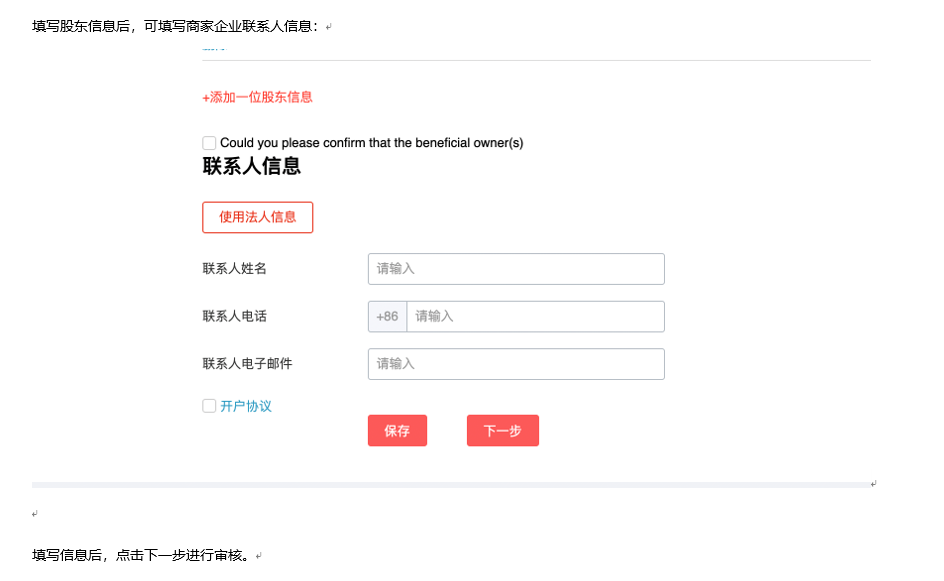Focus the 联系人姓名 input field
This screenshot has height=581, width=944.
click(x=516, y=269)
